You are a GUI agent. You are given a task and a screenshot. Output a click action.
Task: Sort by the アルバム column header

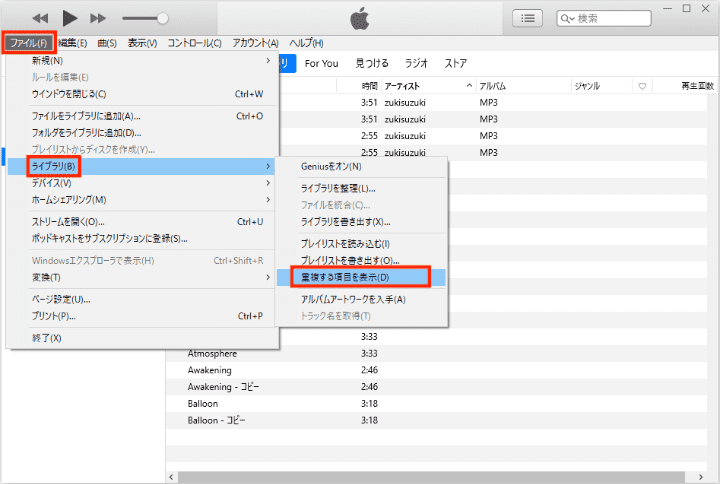pyautogui.click(x=524, y=86)
